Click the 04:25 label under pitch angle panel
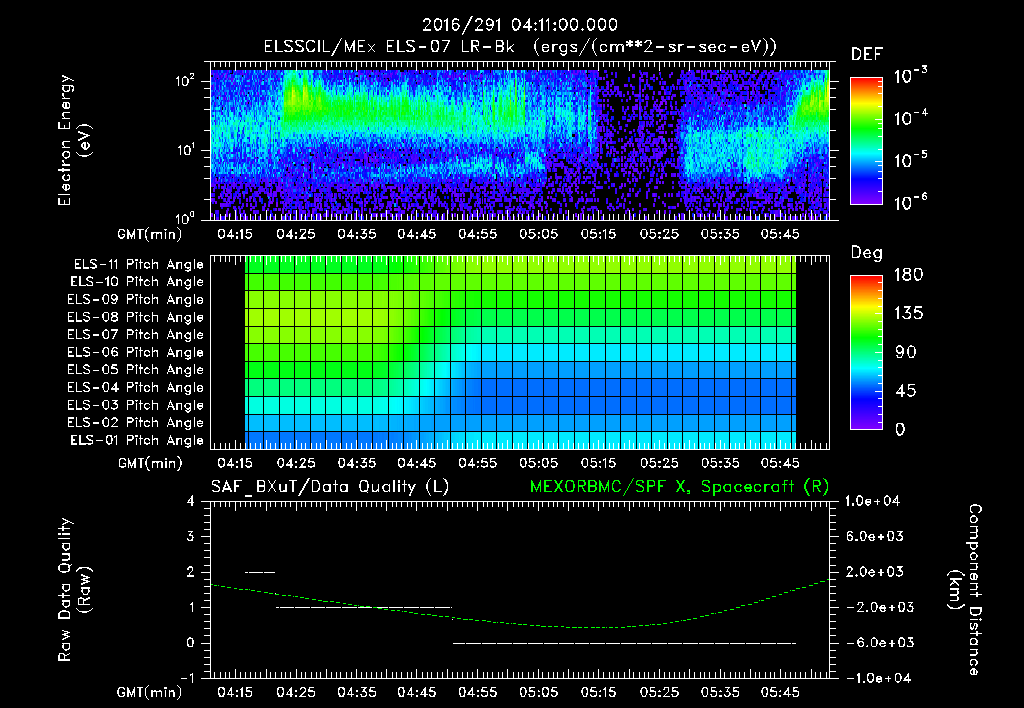The height and width of the screenshot is (708, 1024). pos(296,463)
